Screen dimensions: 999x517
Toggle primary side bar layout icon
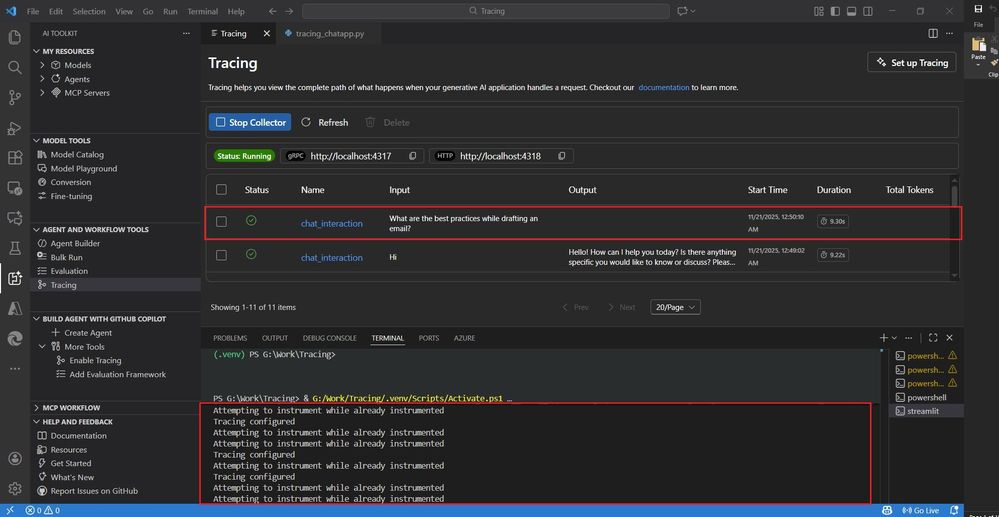(835, 11)
